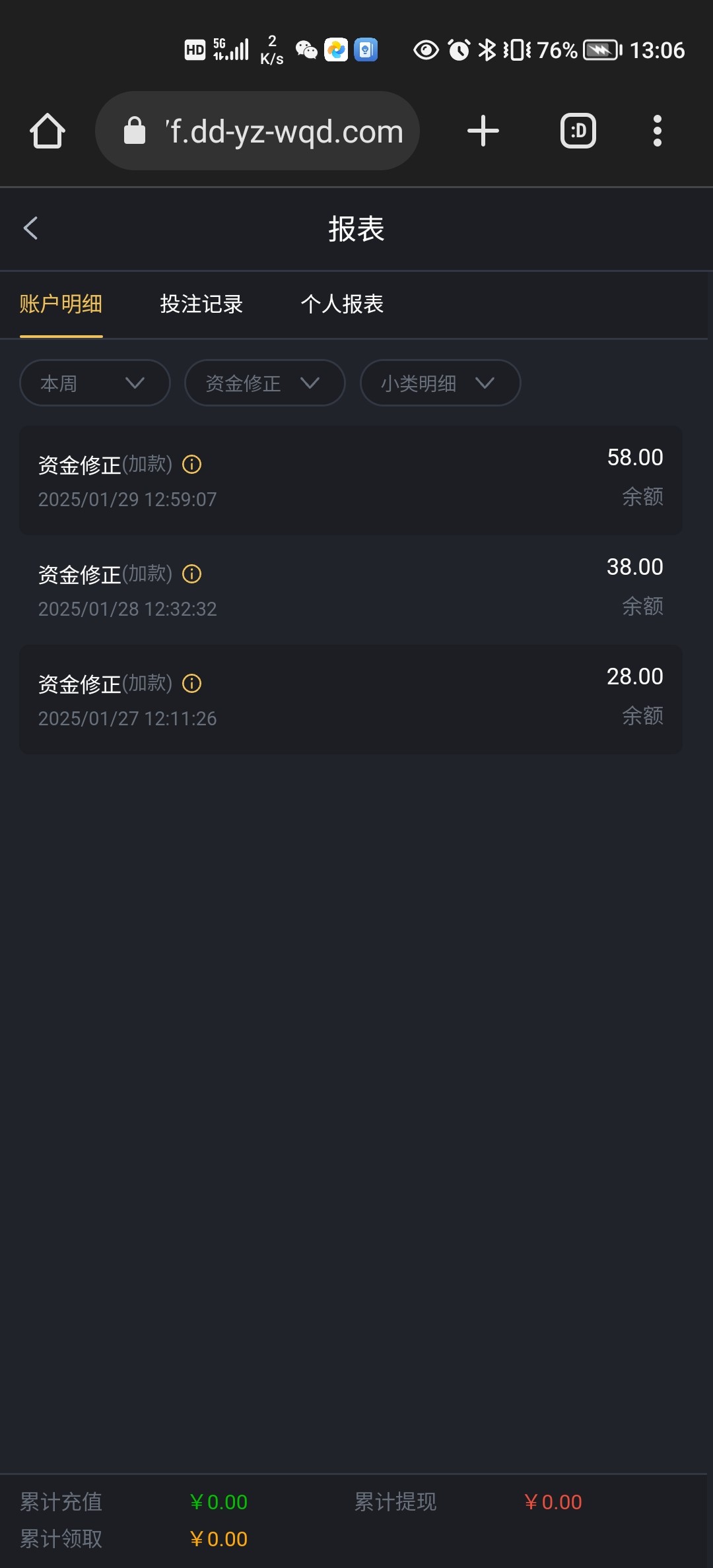Image resolution: width=713 pixels, height=1568 pixels.
Task: Switch to the 投注记录 tab
Action: 201,304
